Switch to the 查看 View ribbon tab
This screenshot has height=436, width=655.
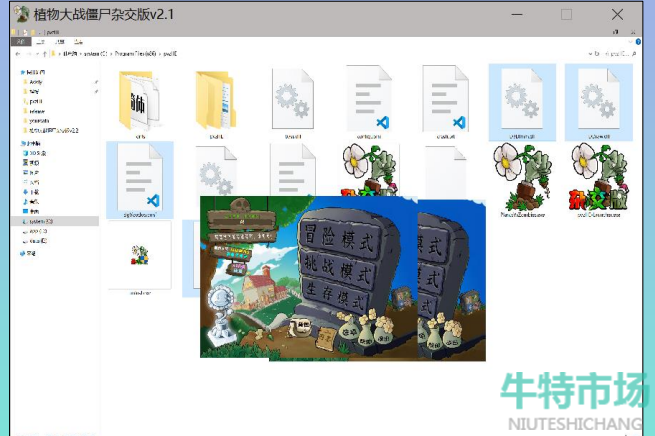[79, 42]
